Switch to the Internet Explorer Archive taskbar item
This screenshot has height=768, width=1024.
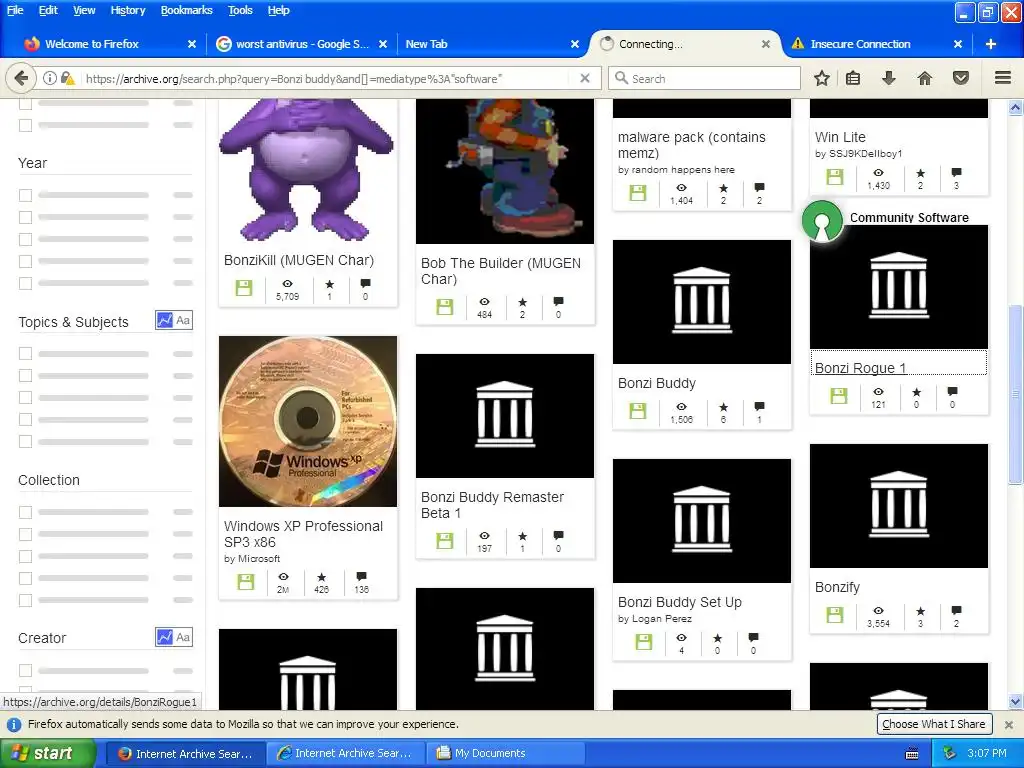(x=345, y=753)
